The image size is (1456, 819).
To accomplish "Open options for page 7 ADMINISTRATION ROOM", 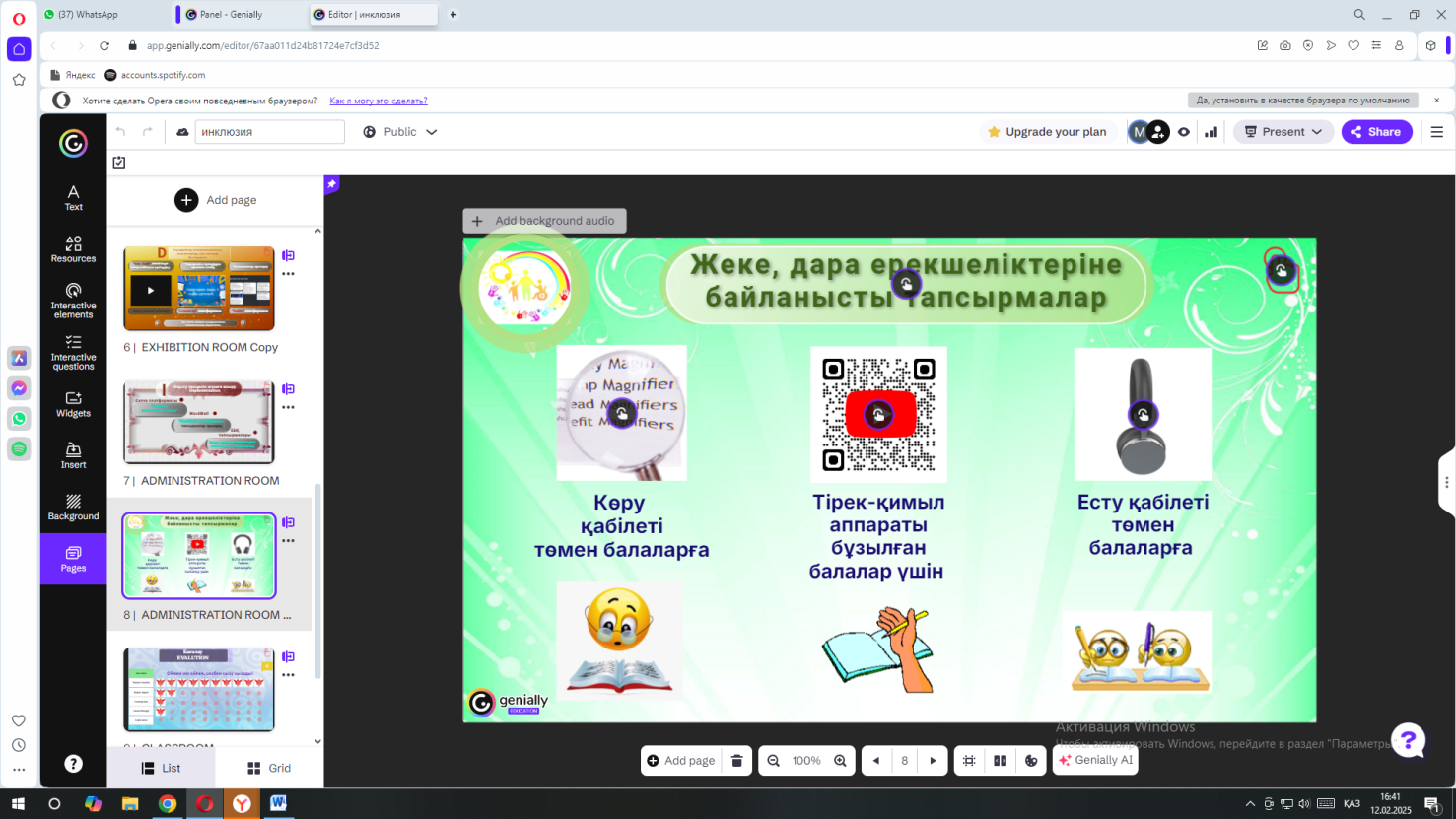I will pyautogui.click(x=288, y=407).
